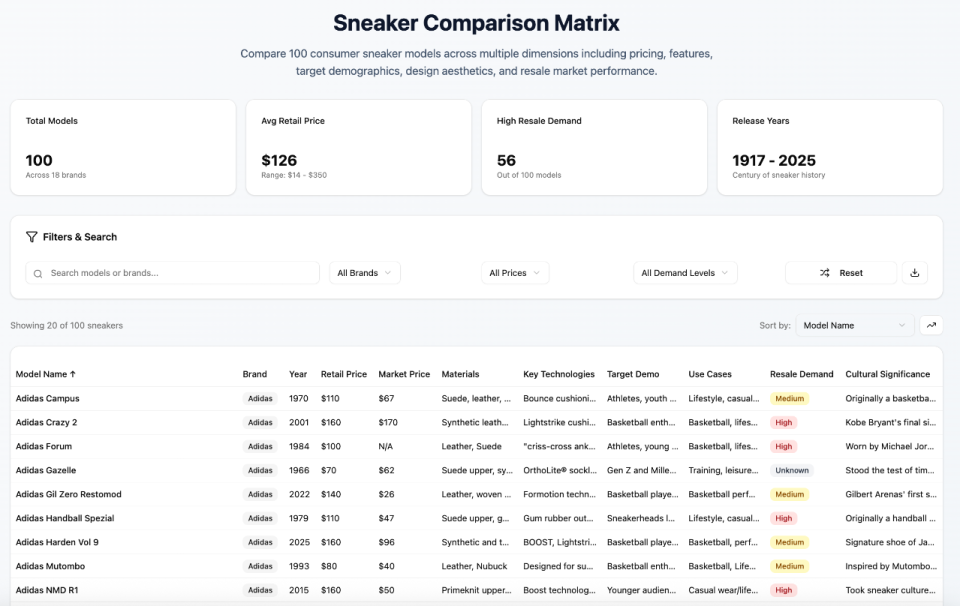Click the year 2025 in Harden Vol 9 row
960x606 pixels.
(299, 542)
